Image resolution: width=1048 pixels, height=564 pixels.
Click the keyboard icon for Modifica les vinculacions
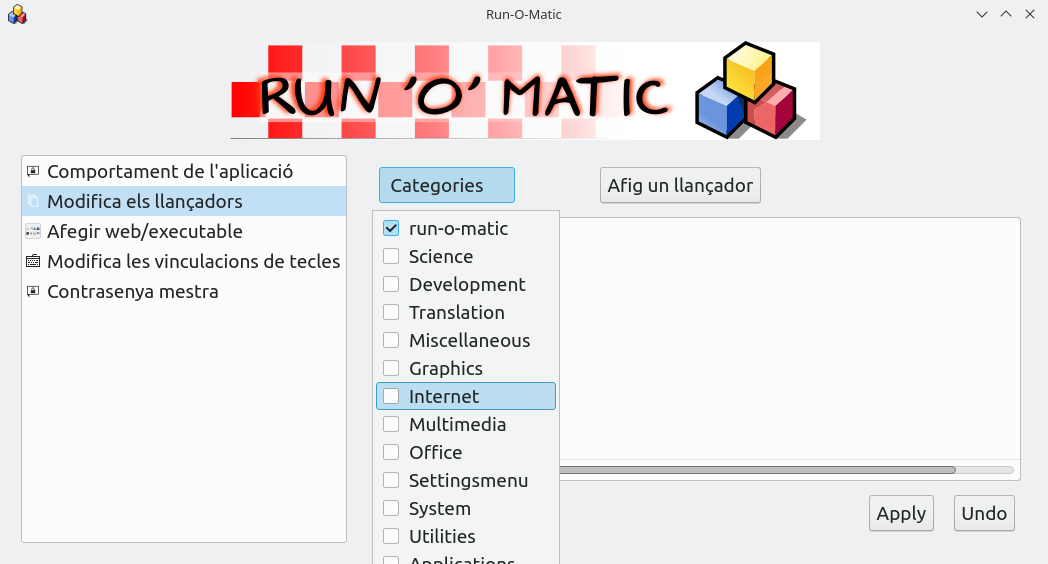[33, 262]
